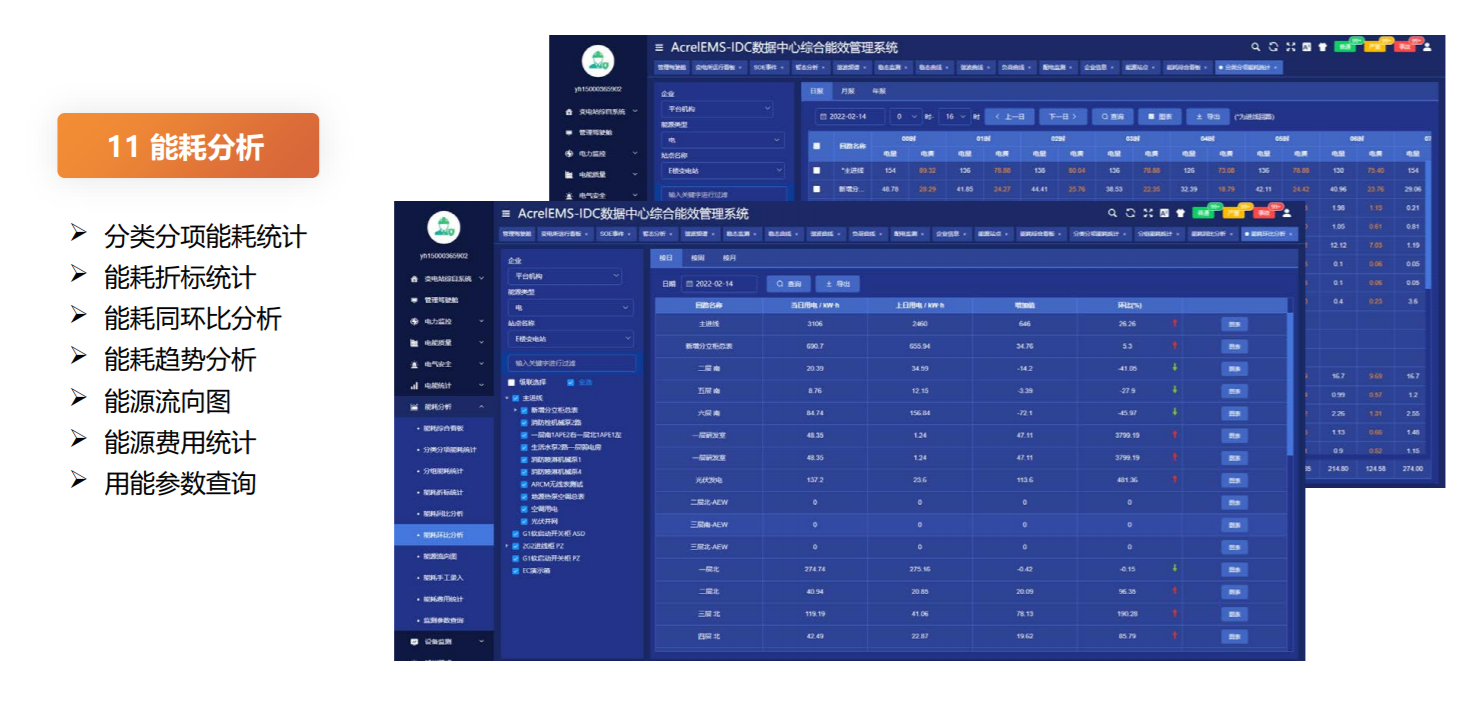Open E楼变电站 station dropdown in front window
This screenshot has height=714, width=1475.
(x=570, y=340)
